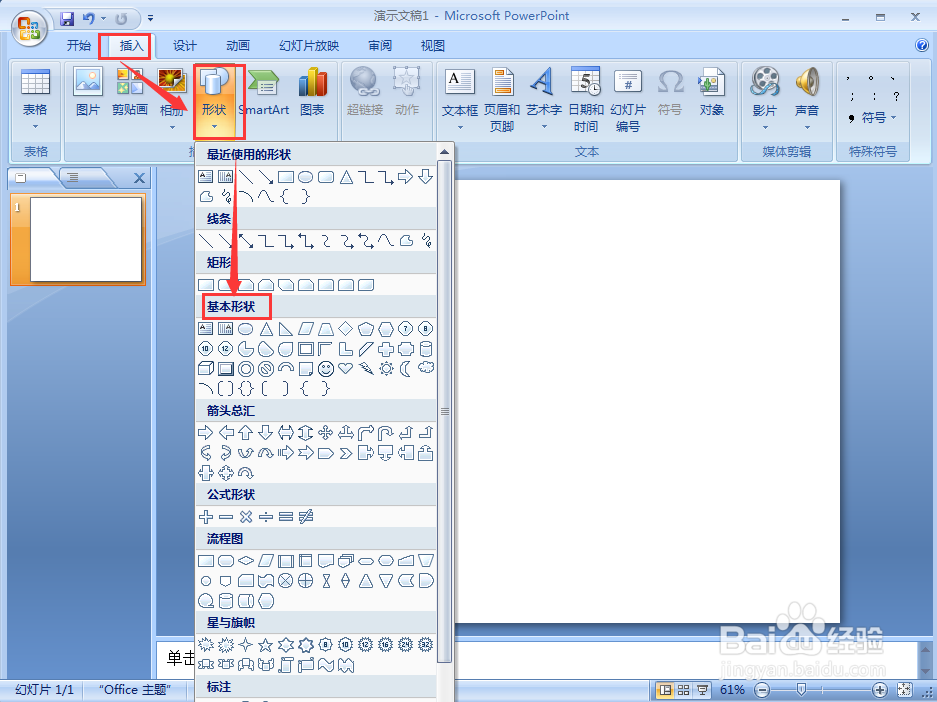Select the cube basic shape
Screen dimensions: 937x702
coord(206,369)
